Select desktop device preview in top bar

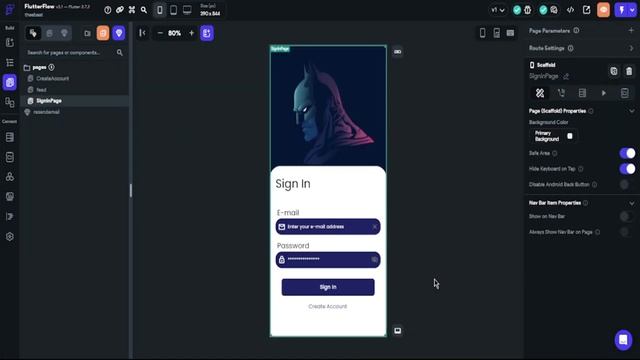pos(187,10)
